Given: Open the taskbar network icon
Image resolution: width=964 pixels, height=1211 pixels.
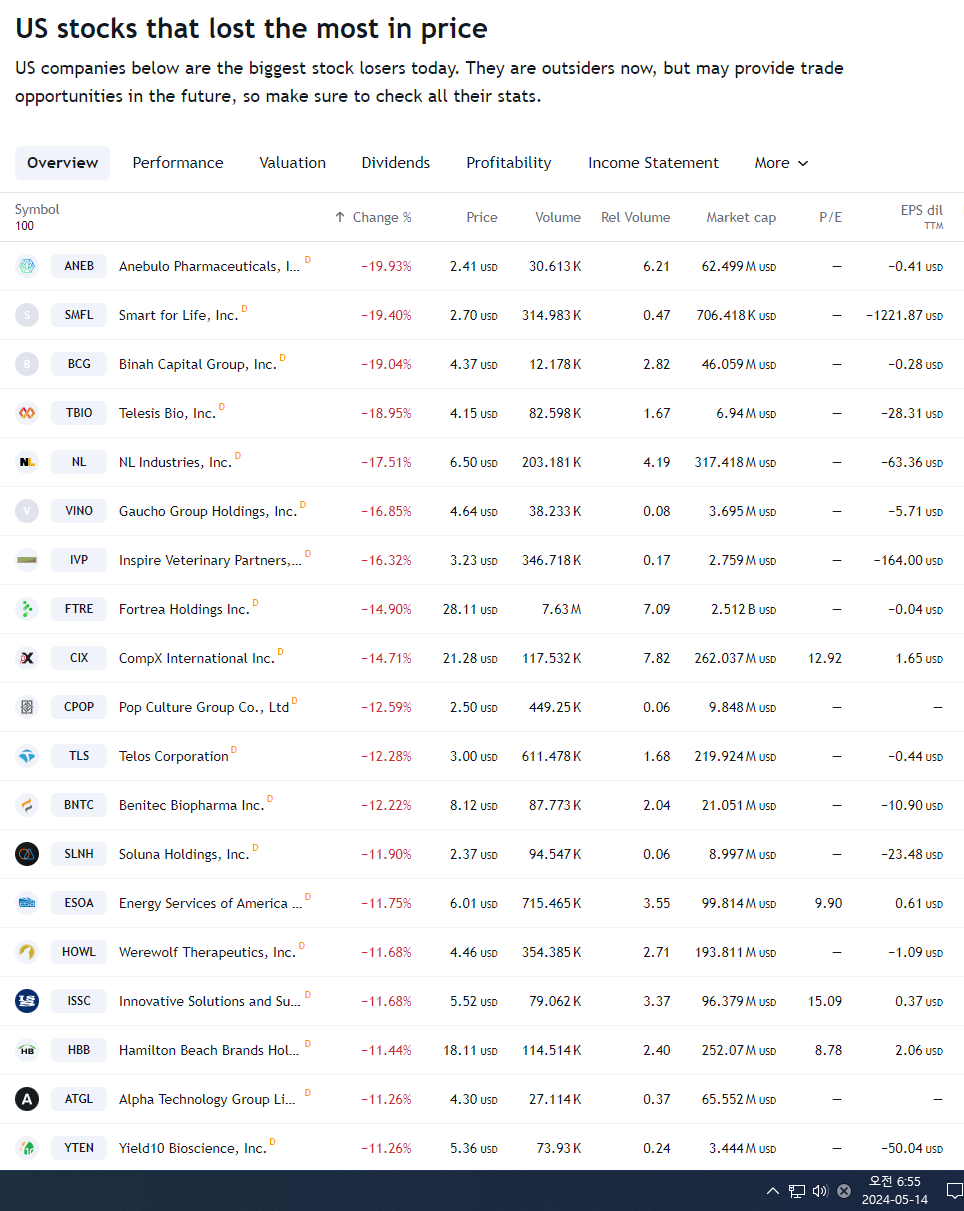Looking at the screenshot, I should click(797, 1190).
